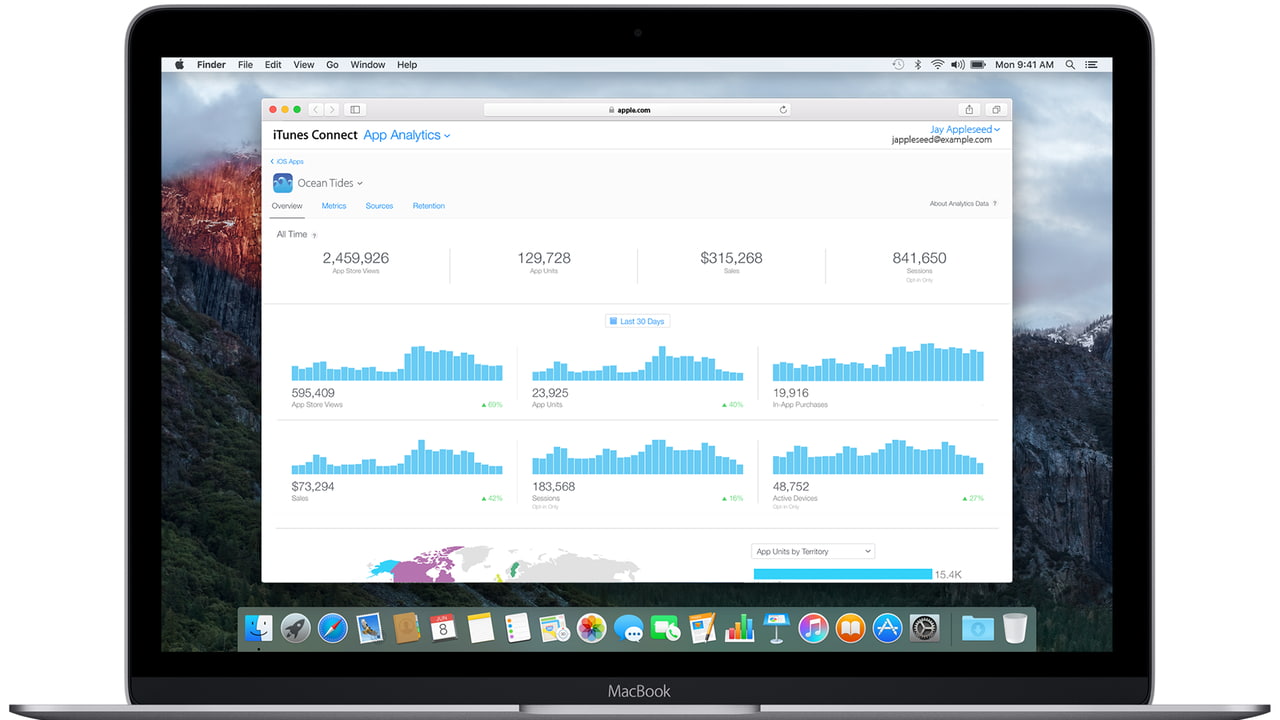1280x720 pixels.
Task: Click the Ocean Tides app icon
Action: [282, 183]
